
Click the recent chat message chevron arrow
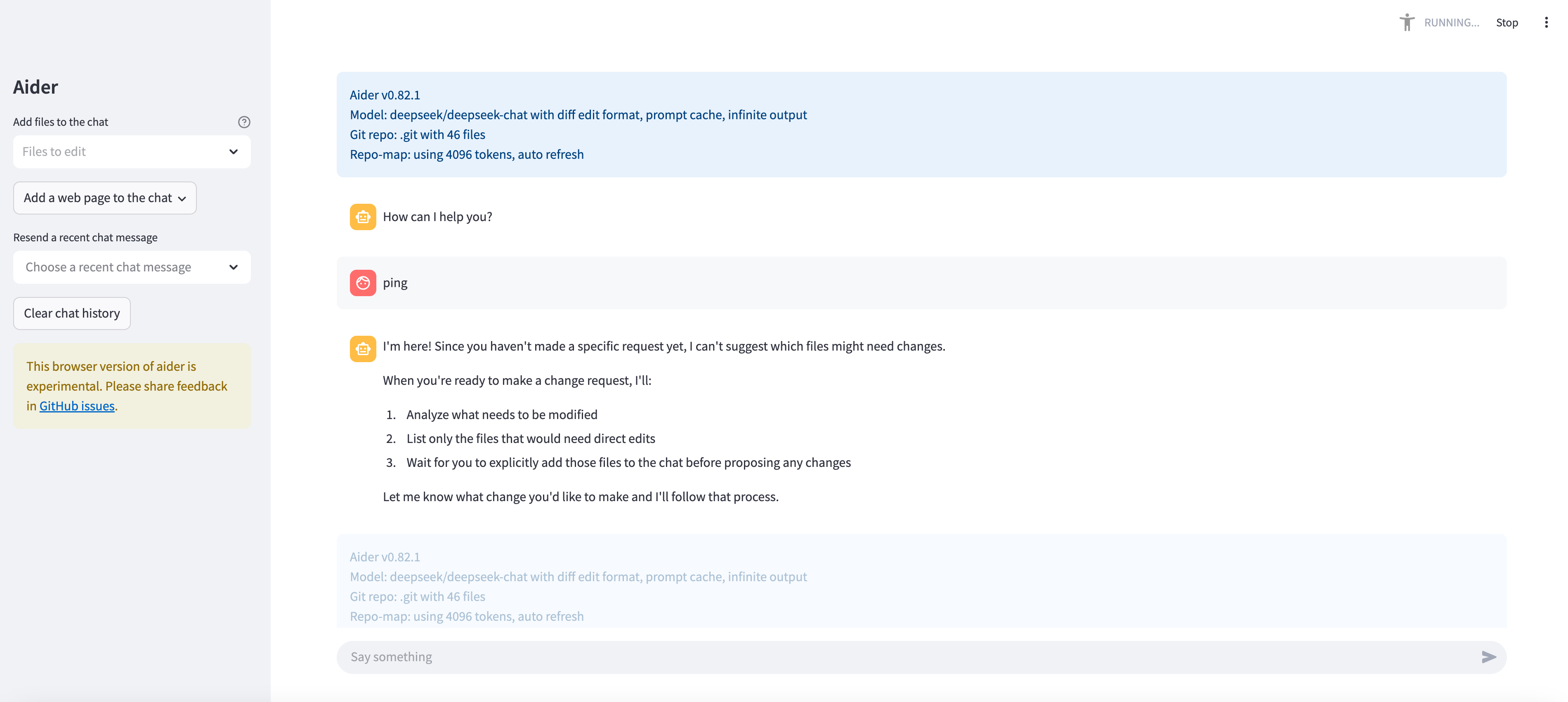click(x=233, y=267)
